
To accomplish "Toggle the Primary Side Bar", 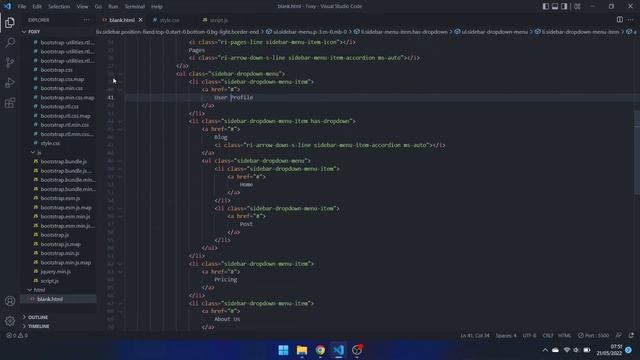I will [x=546, y=6].
